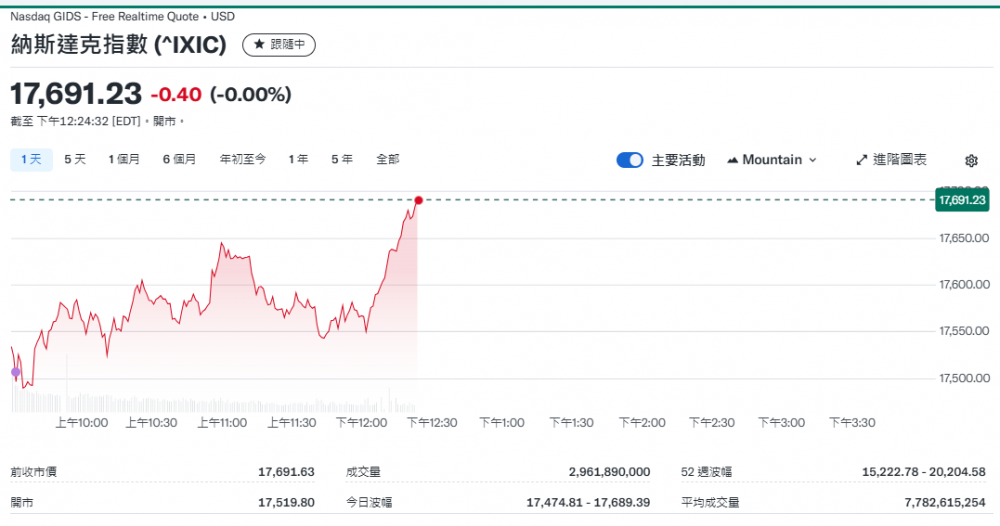Click the 成交量 volume label

tap(363, 472)
